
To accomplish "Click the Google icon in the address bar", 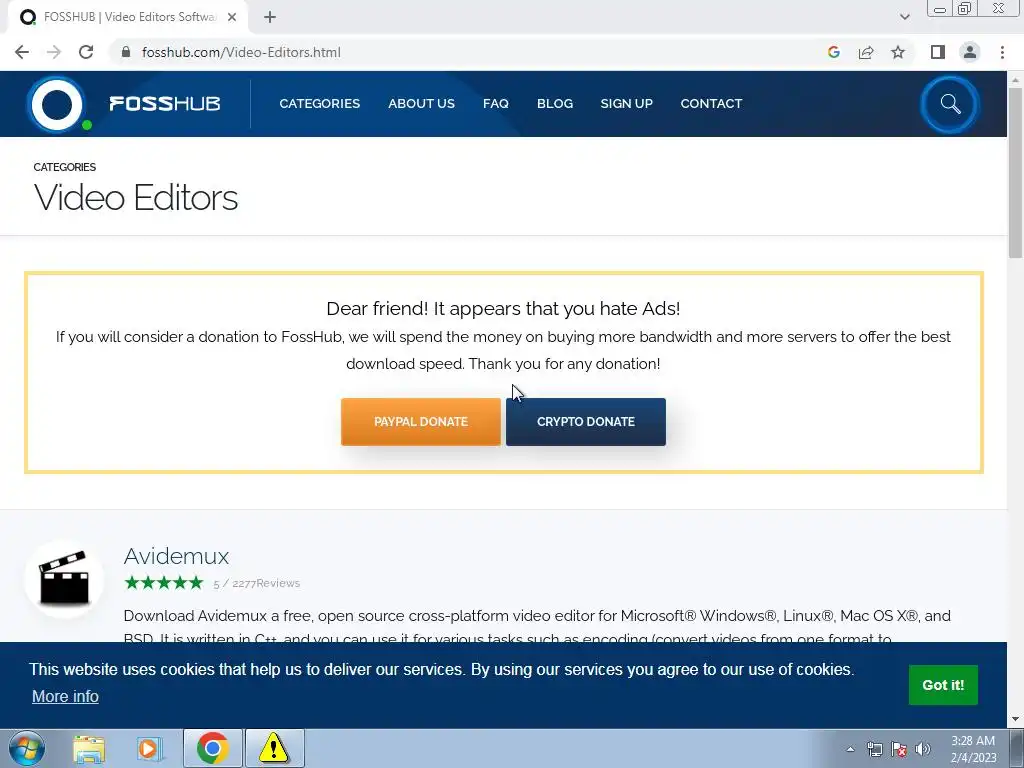I will pyautogui.click(x=833, y=52).
